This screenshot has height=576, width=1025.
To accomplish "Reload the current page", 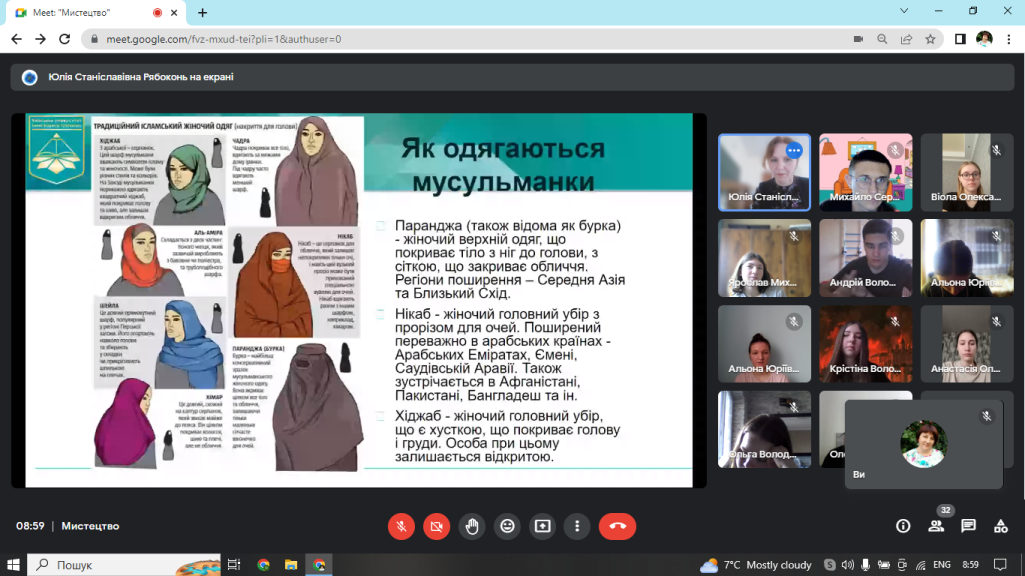I will tap(66, 39).
